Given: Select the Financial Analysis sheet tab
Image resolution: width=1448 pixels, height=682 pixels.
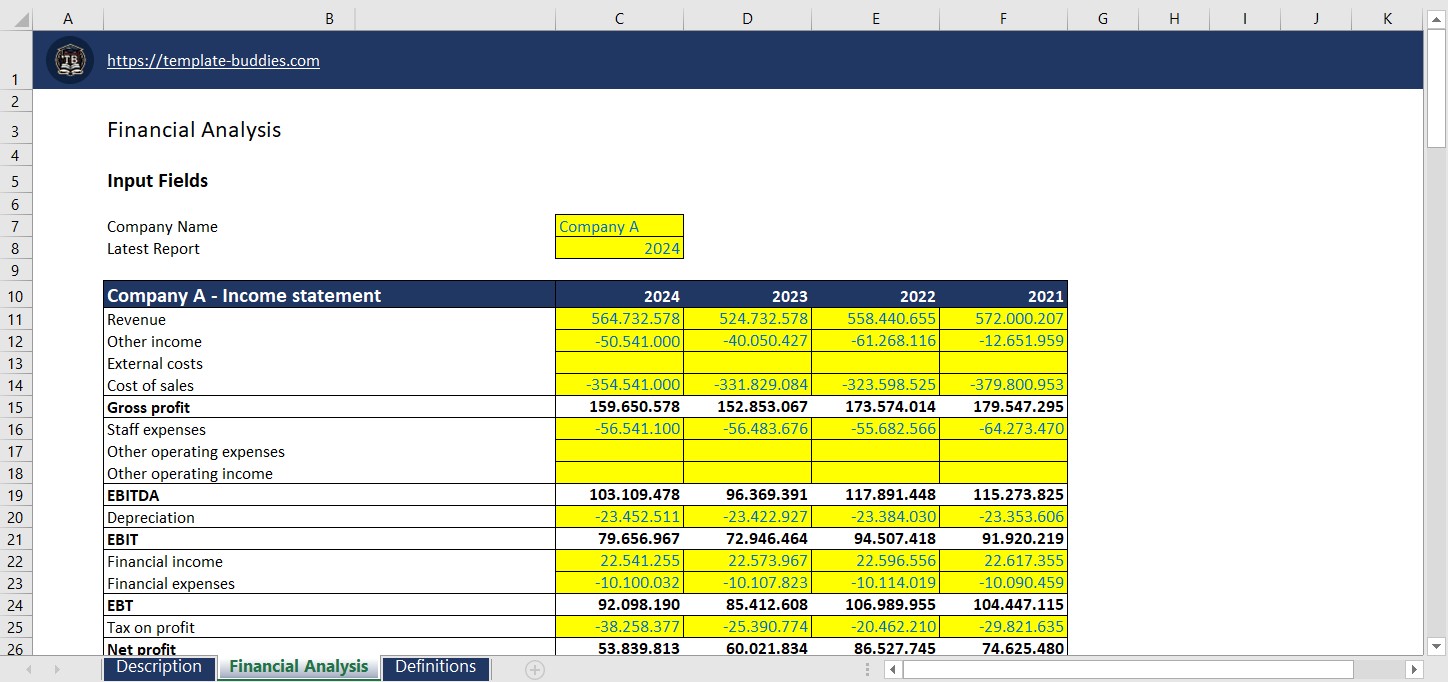Looking at the screenshot, I should click(x=299, y=667).
